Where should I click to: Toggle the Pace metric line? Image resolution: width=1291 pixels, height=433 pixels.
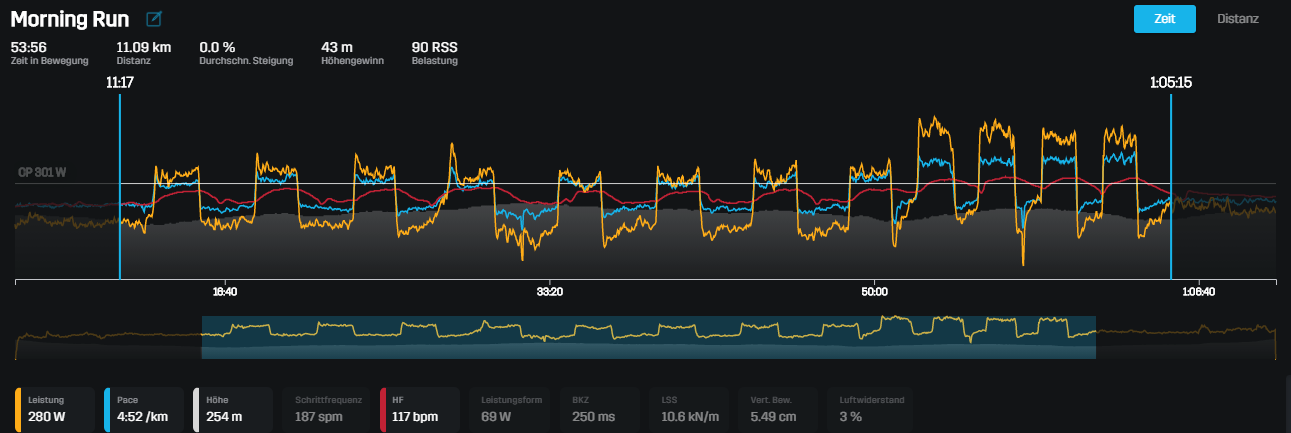pos(143,409)
